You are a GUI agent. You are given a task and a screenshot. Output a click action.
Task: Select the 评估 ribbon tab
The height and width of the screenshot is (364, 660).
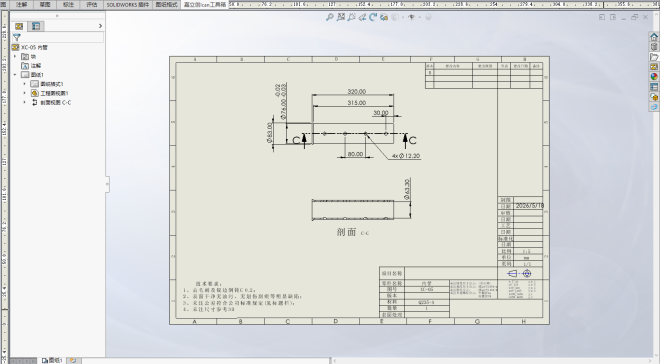pos(91,5)
